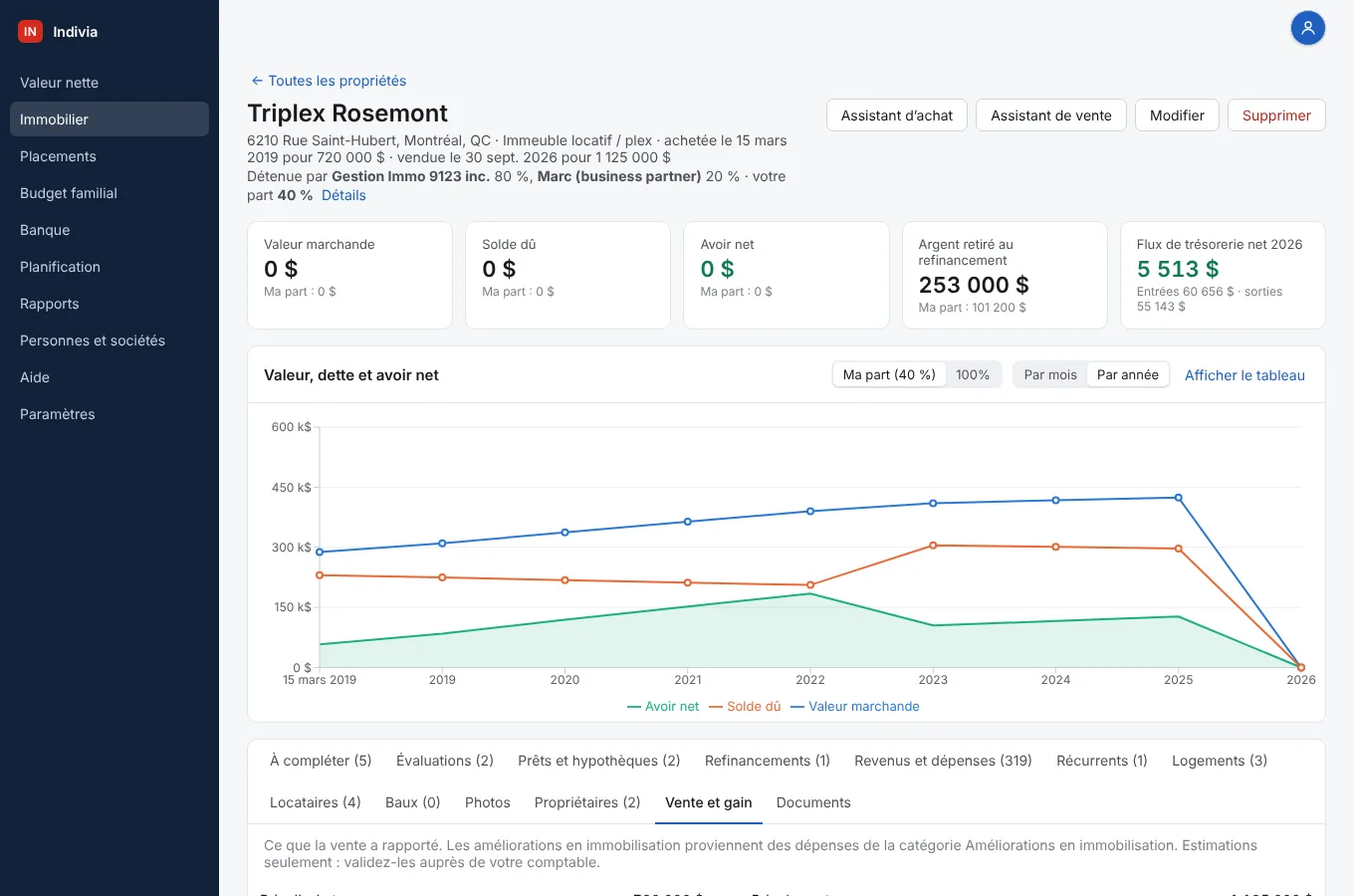The width and height of the screenshot is (1354, 896).
Task: Open the Évaluations (2) tab
Action: pyautogui.click(x=445, y=761)
